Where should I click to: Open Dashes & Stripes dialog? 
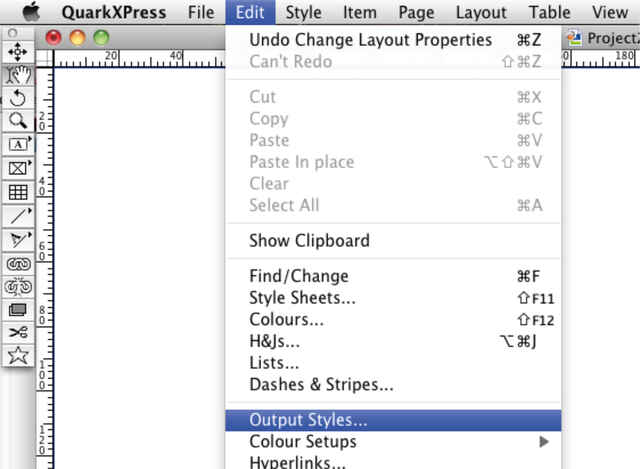pyautogui.click(x=393, y=385)
